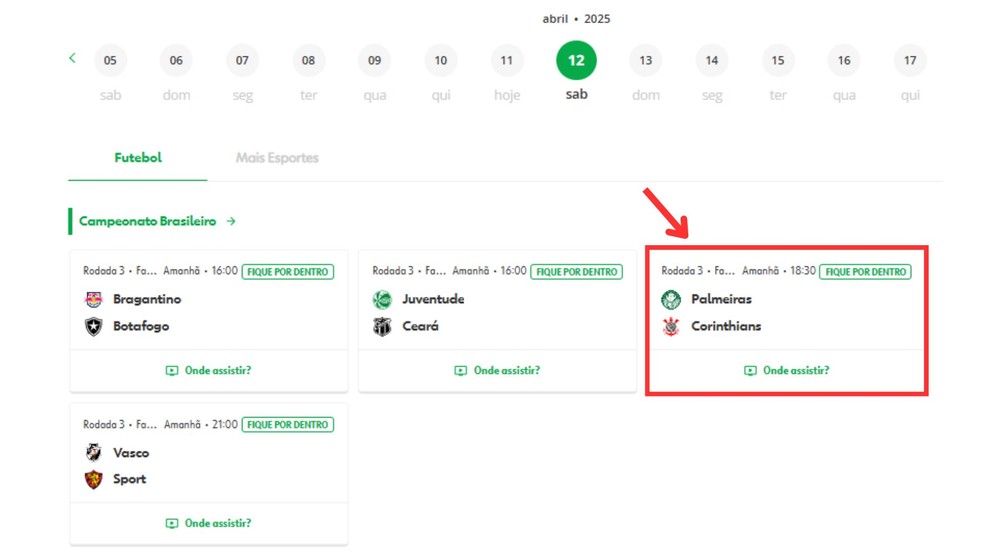Click the 21:00 match time text
The height and width of the screenshot is (554, 984).
pos(225,425)
